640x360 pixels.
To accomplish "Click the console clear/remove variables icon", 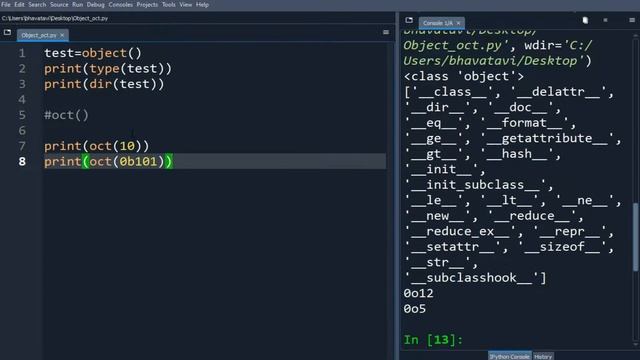I will [x=585, y=20].
